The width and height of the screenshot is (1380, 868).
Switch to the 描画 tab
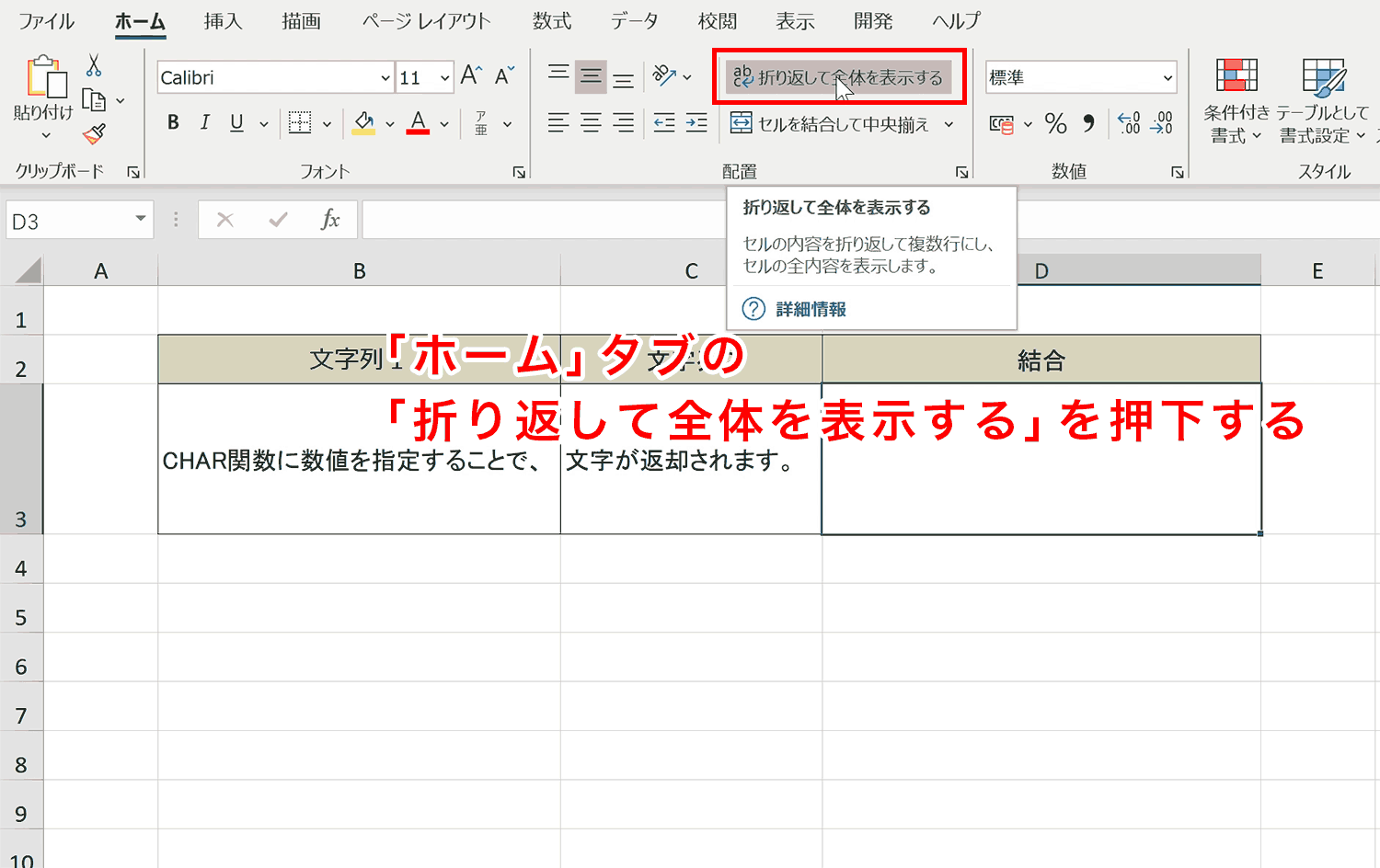[x=301, y=21]
